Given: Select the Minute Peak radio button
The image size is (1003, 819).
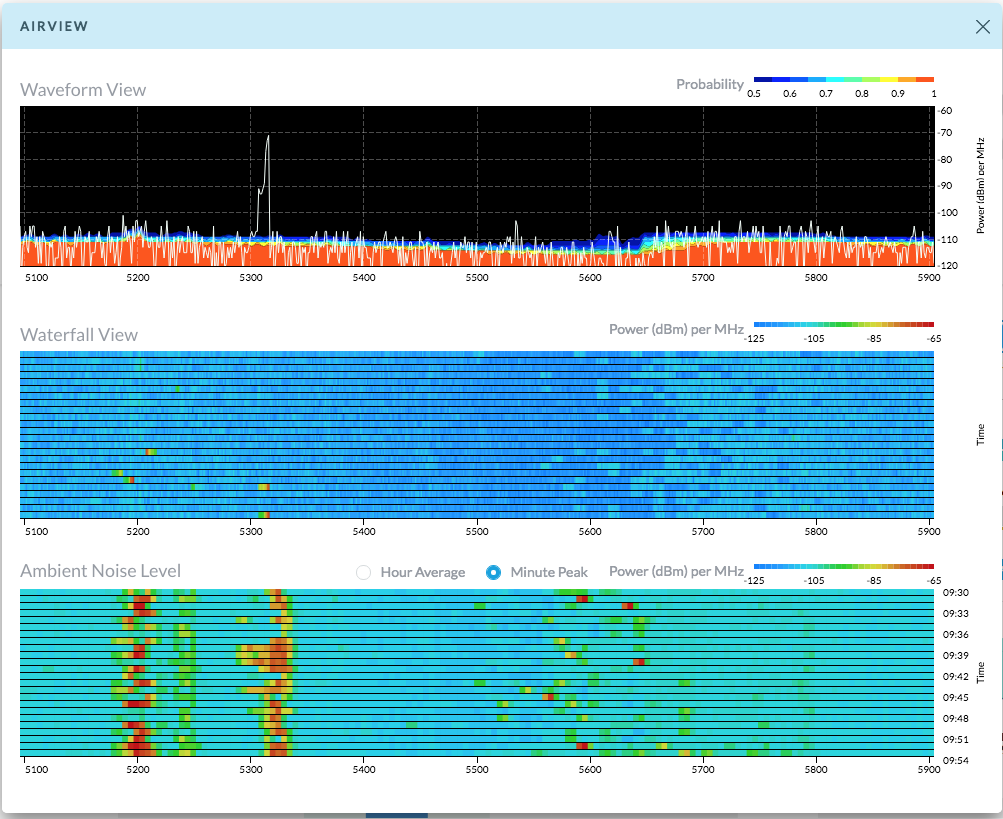Looking at the screenshot, I should (x=493, y=572).
